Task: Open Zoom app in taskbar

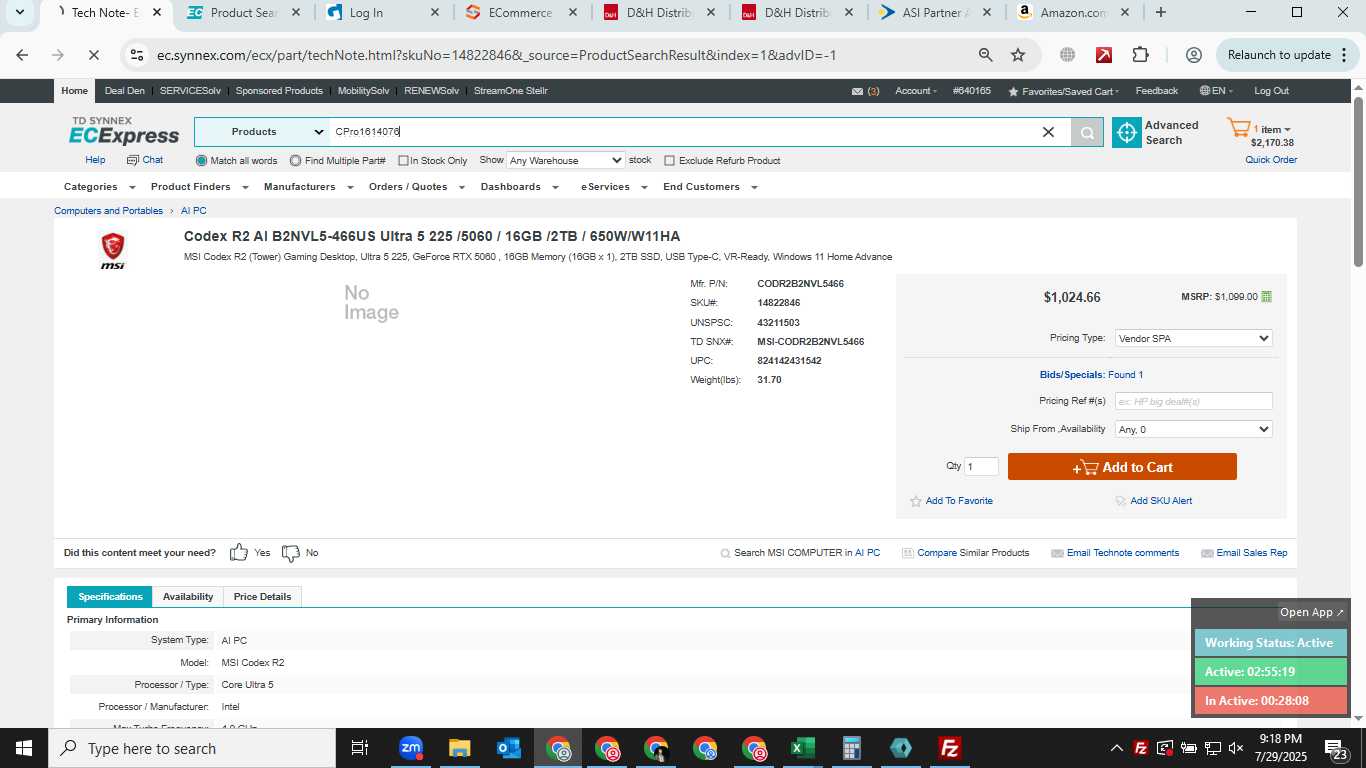Action: click(x=411, y=748)
